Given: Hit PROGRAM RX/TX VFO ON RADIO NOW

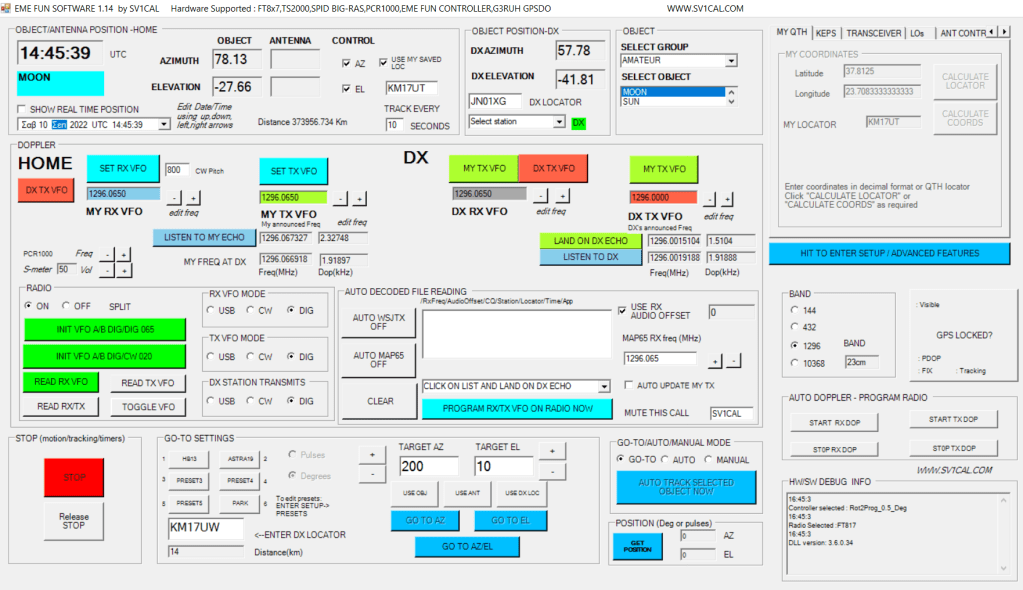Looking at the screenshot, I should point(516,408).
